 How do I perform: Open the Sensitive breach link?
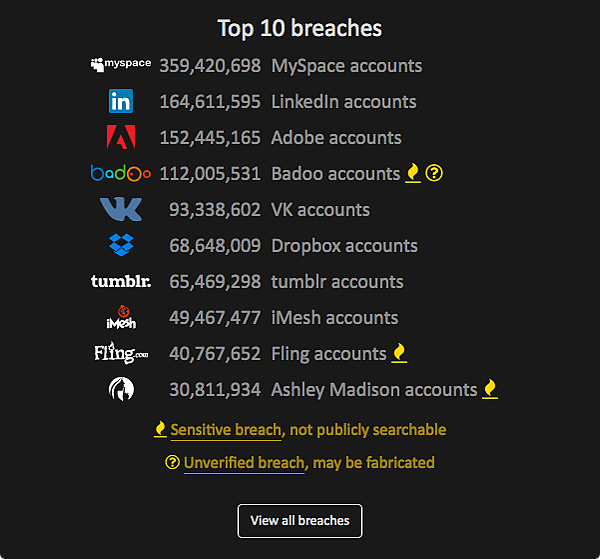(x=225, y=430)
